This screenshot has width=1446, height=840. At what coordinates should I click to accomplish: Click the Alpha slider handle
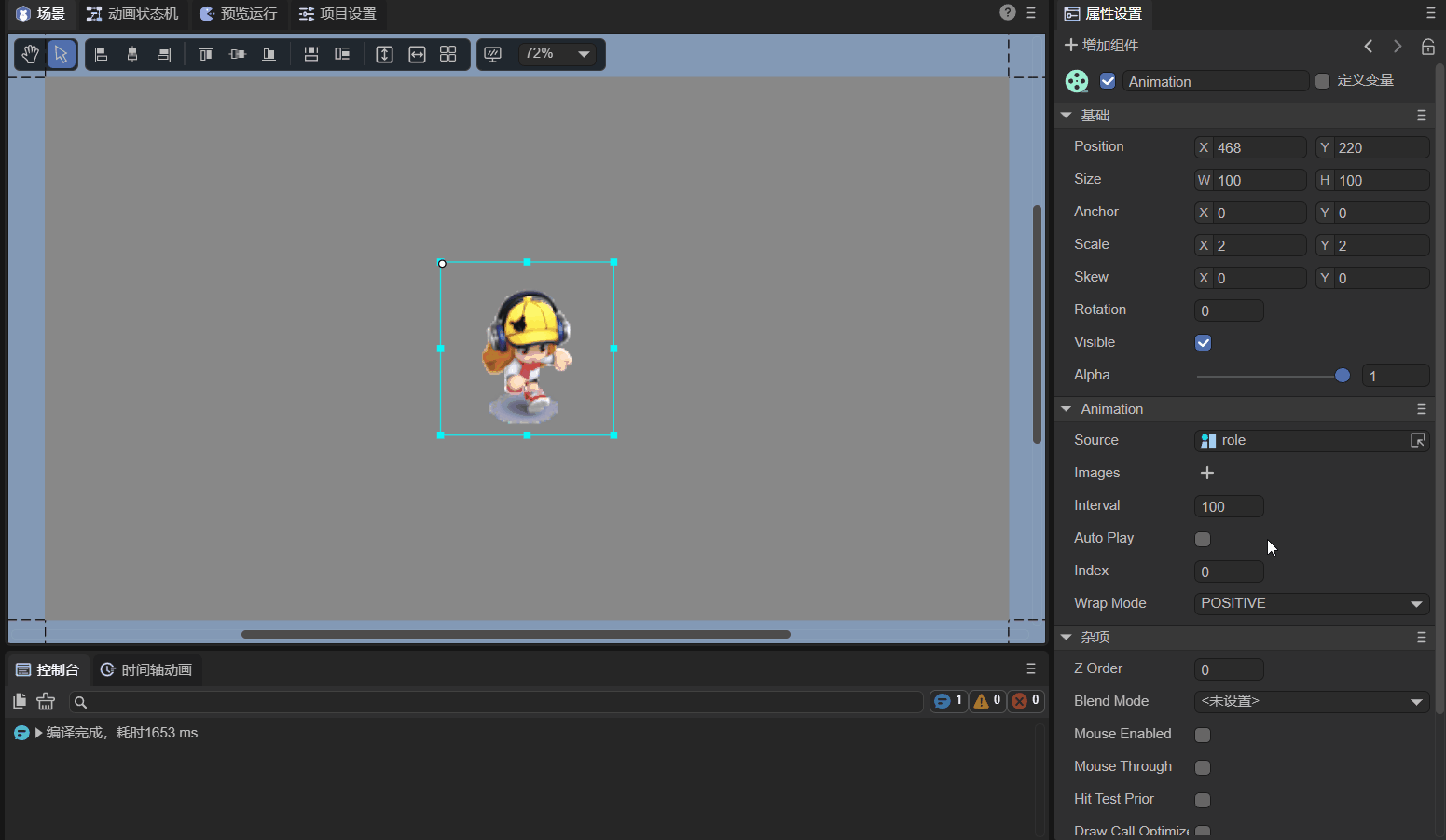1342,376
